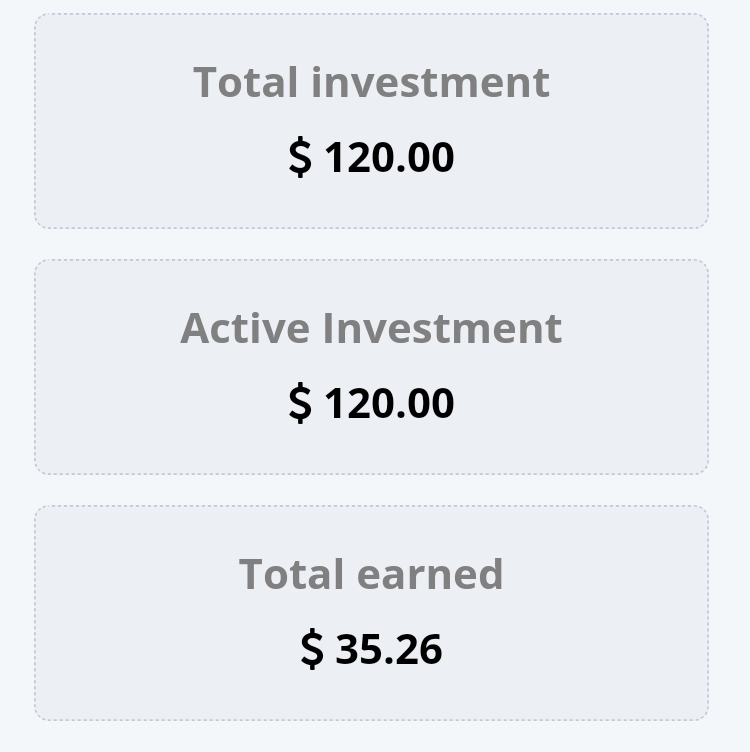Click the 35.26 value under Total earned
The image size is (750, 752).
pos(389,650)
